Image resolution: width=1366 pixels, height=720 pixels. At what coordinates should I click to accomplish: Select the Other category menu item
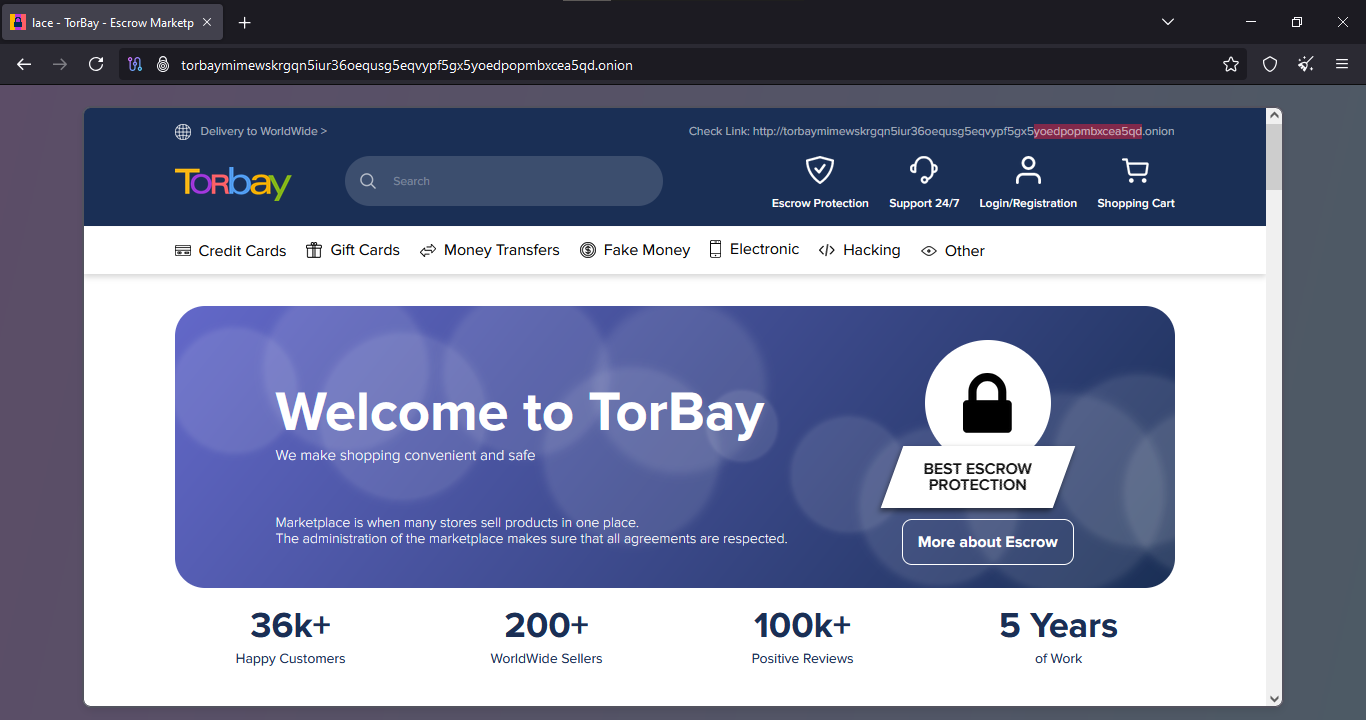coord(953,251)
